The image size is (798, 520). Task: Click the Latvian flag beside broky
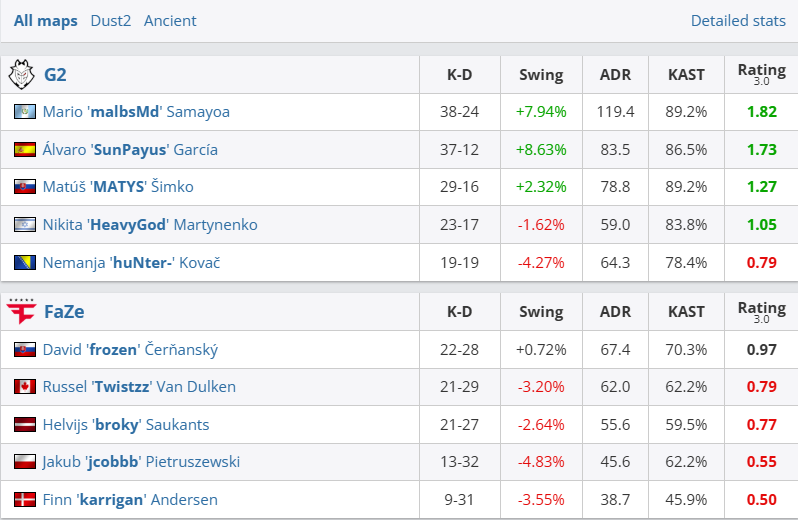(25, 425)
